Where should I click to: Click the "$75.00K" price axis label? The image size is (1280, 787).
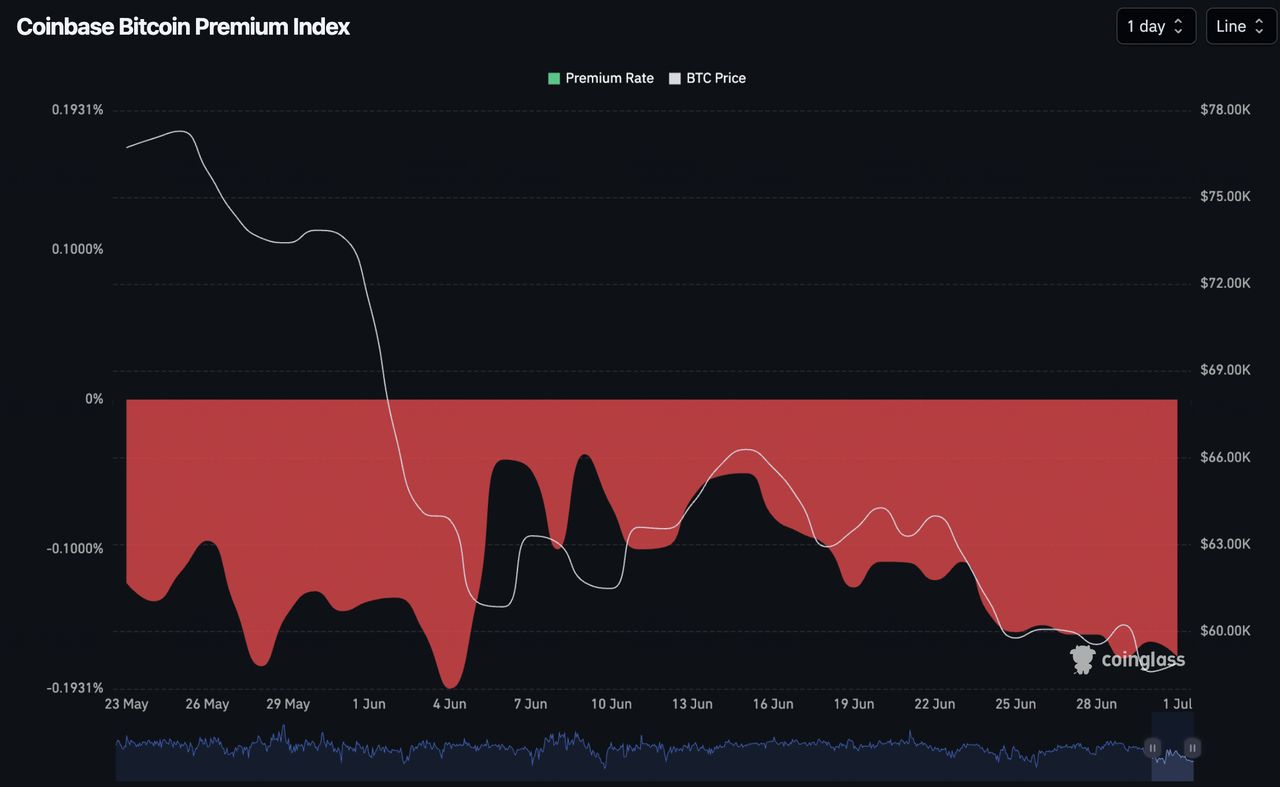click(x=1225, y=196)
